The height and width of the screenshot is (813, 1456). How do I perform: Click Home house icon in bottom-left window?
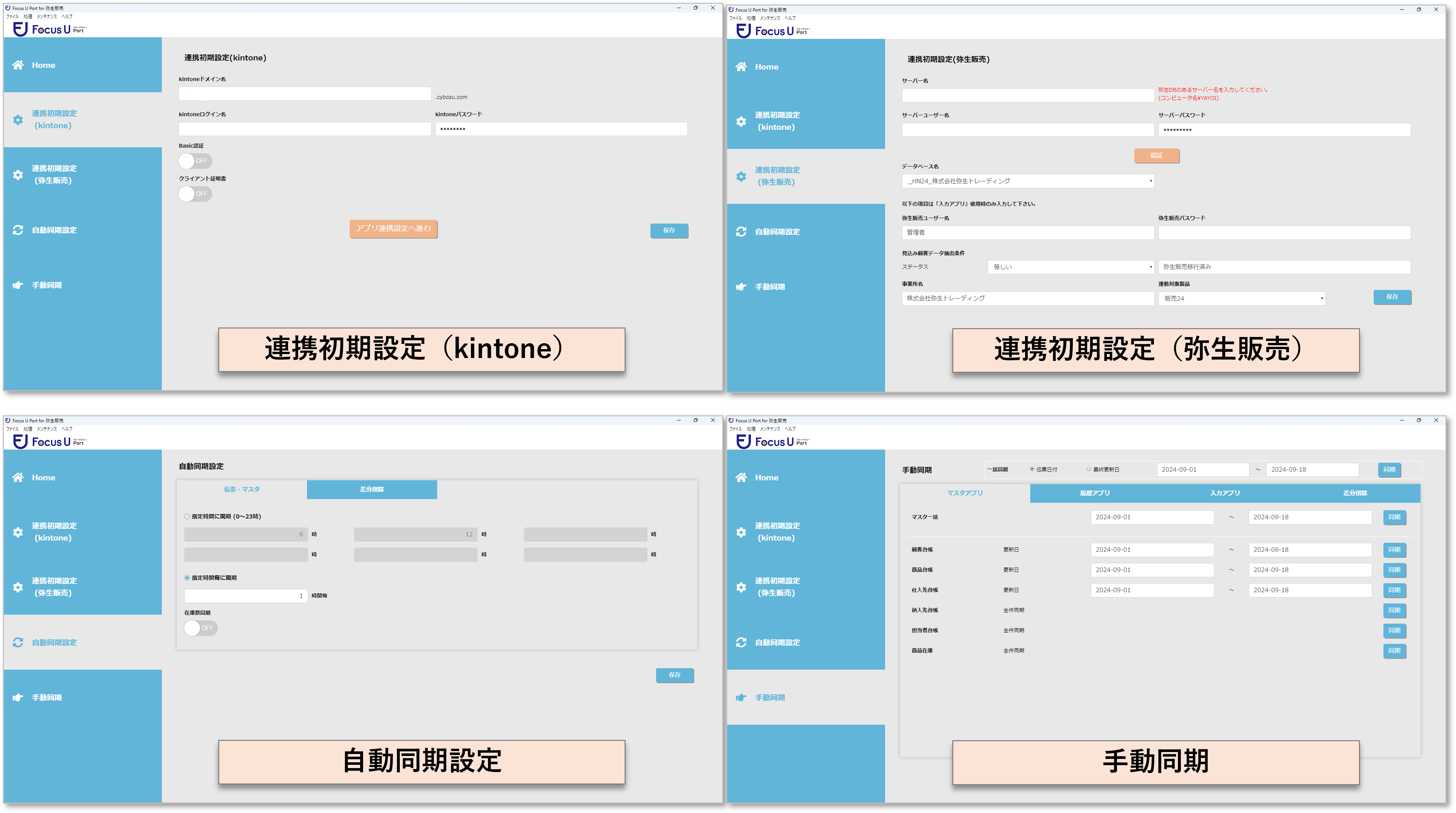tap(18, 477)
